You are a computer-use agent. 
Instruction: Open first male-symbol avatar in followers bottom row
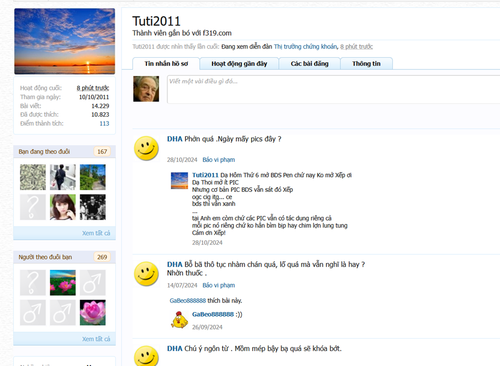click(x=33, y=313)
